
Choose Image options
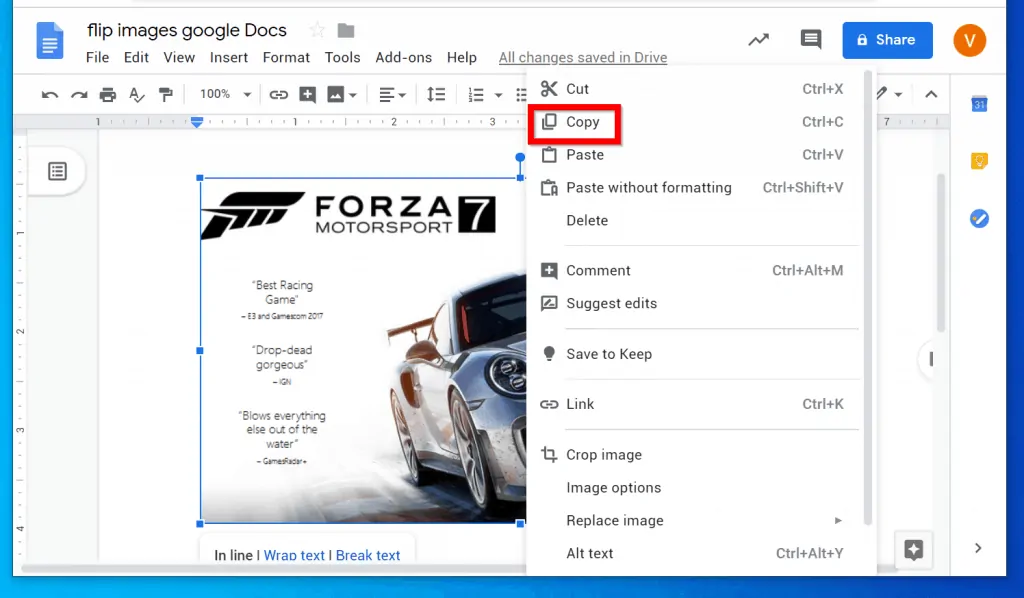pos(695,488)
